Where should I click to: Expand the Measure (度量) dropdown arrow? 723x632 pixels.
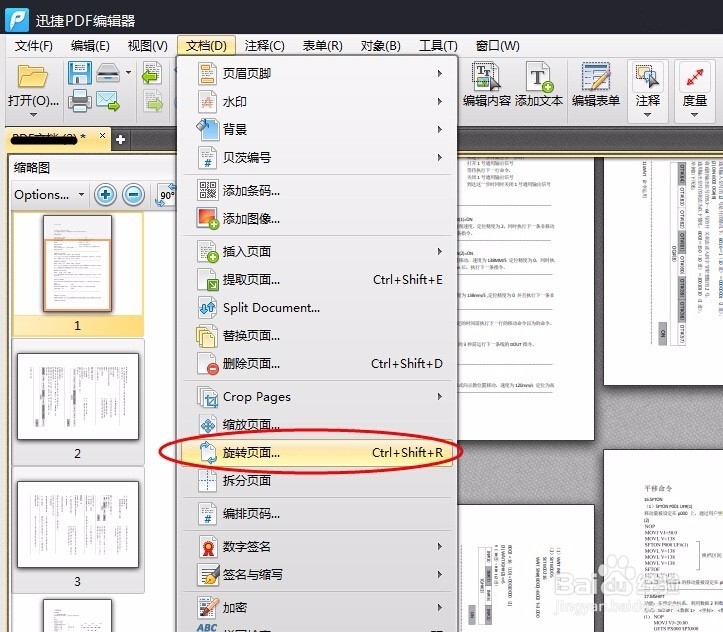[694, 114]
